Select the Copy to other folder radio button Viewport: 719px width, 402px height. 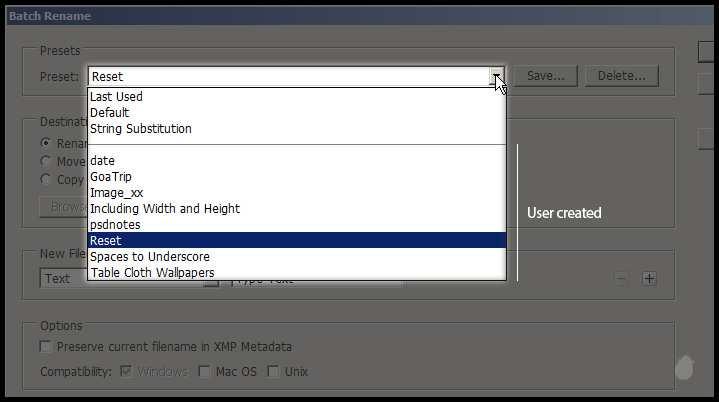pyautogui.click(x=46, y=179)
